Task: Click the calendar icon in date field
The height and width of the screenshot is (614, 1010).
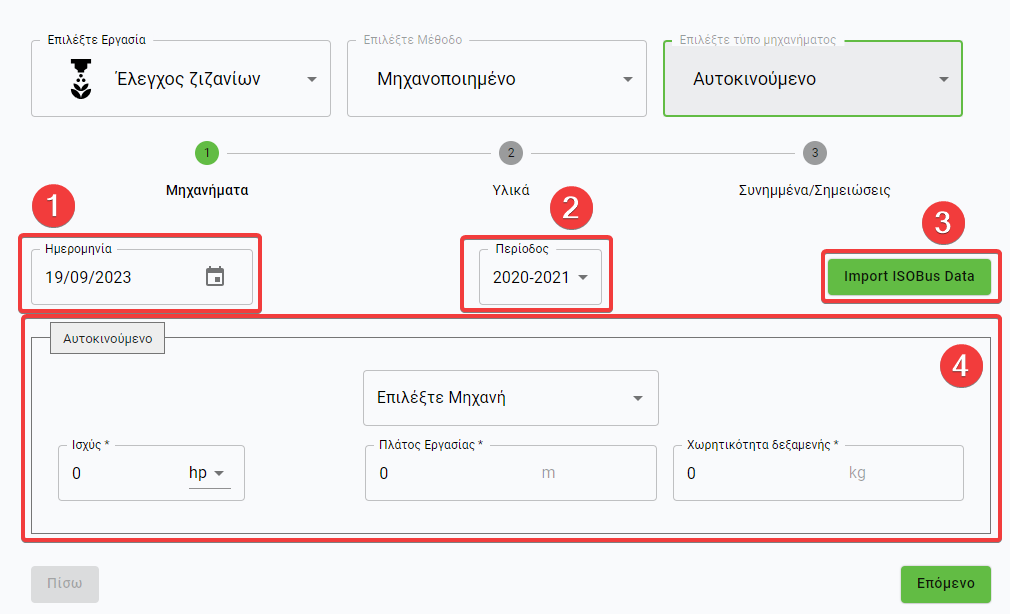Action: tap(215, 277)
